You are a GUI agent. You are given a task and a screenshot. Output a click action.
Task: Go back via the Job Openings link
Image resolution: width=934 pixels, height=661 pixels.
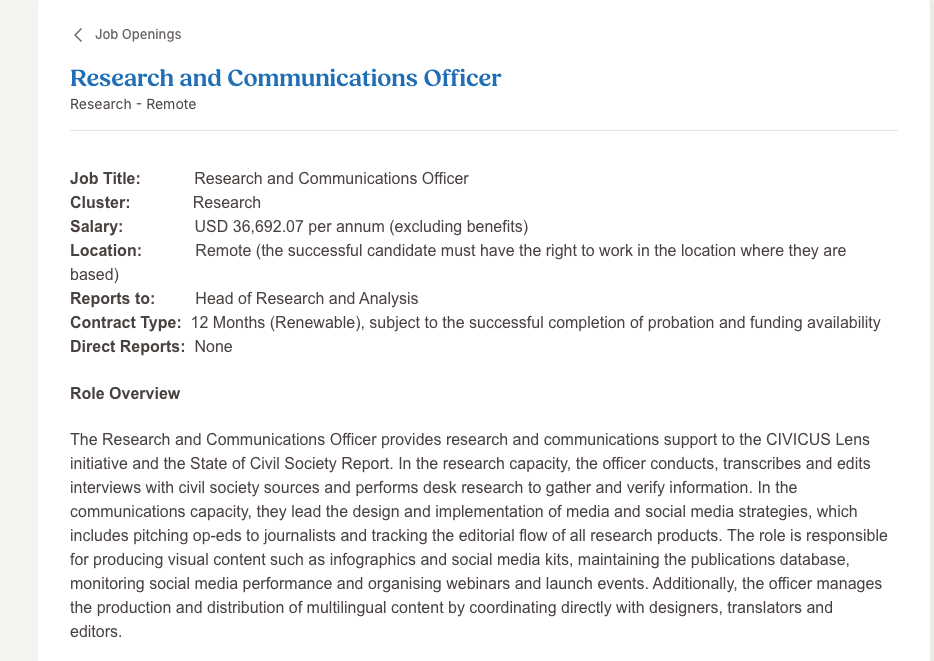pyautogui.click(x=138, y=35)
